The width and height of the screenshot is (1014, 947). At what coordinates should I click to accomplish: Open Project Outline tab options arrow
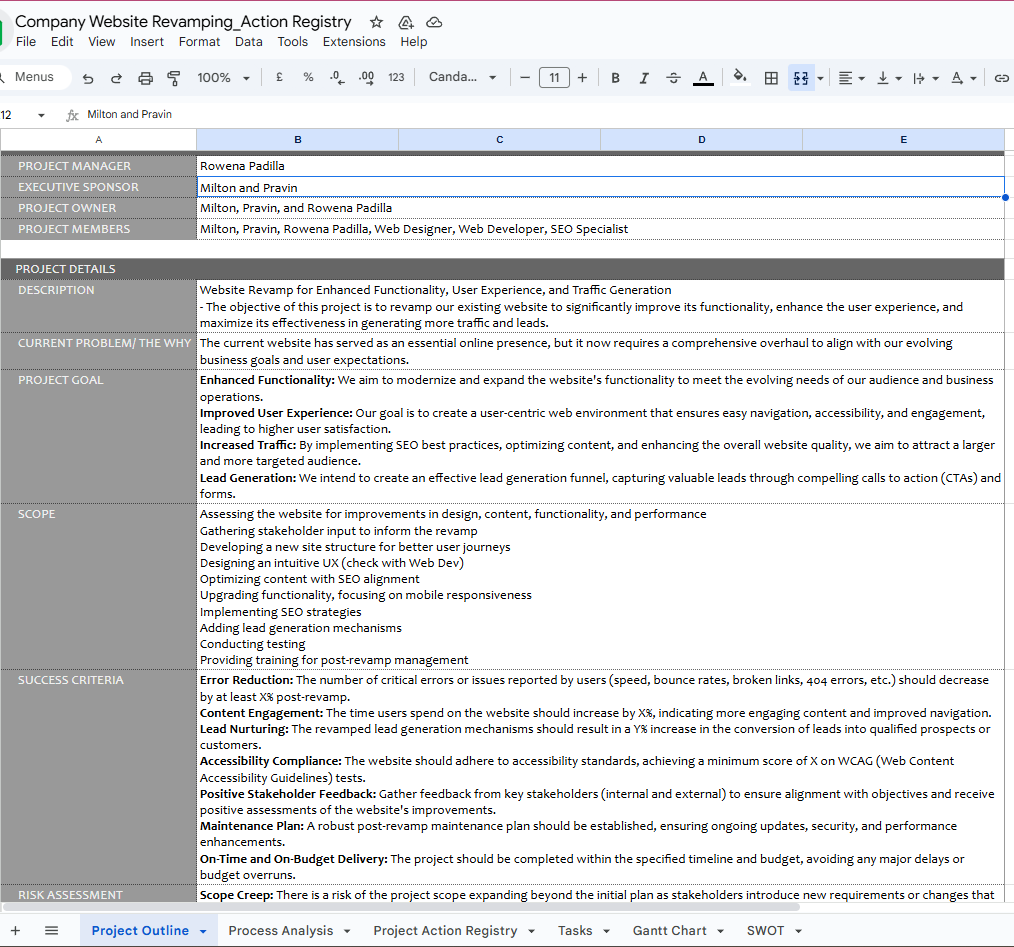[x=203, y=931]
